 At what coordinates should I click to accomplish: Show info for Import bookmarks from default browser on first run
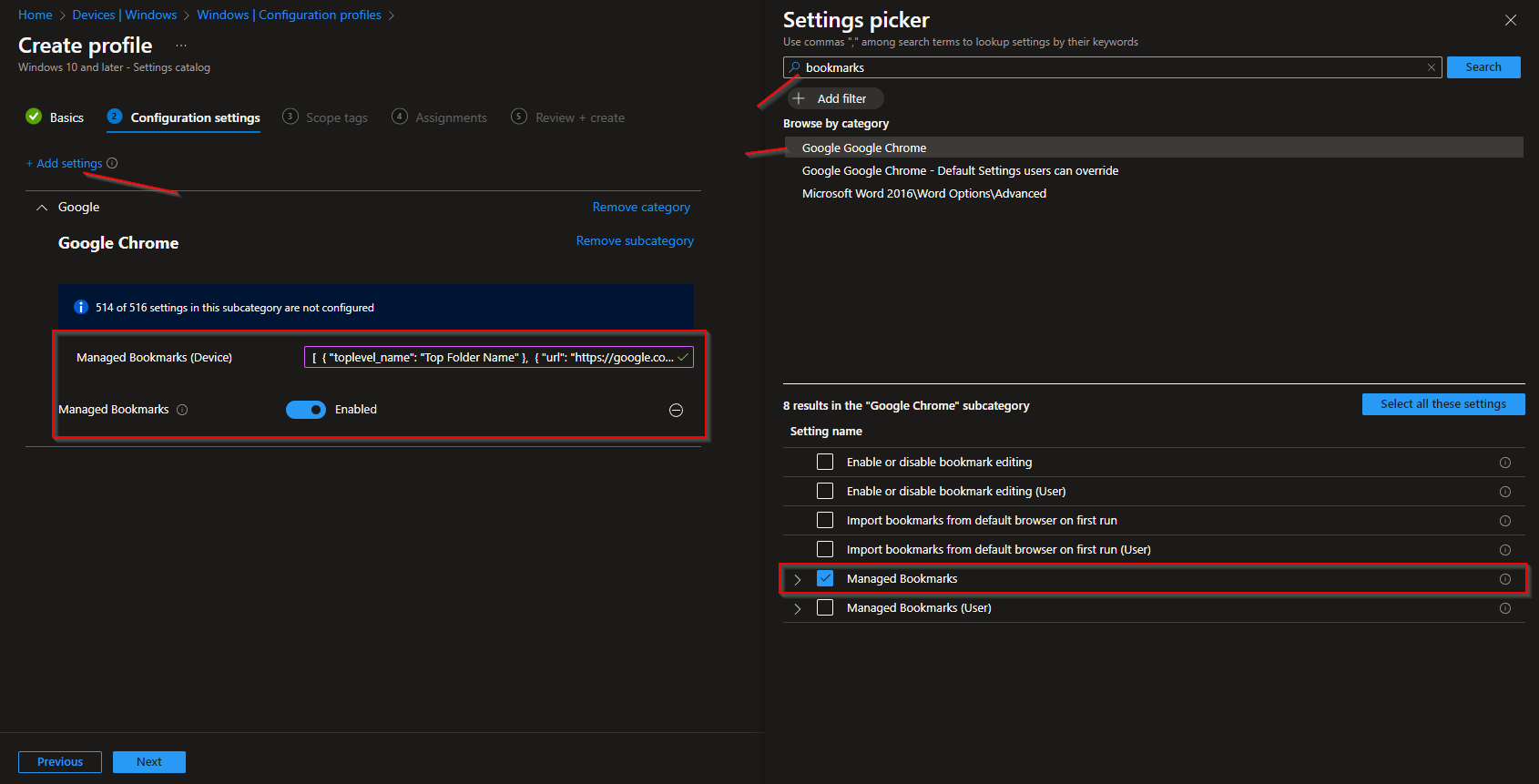click(x=1505, y=521)
